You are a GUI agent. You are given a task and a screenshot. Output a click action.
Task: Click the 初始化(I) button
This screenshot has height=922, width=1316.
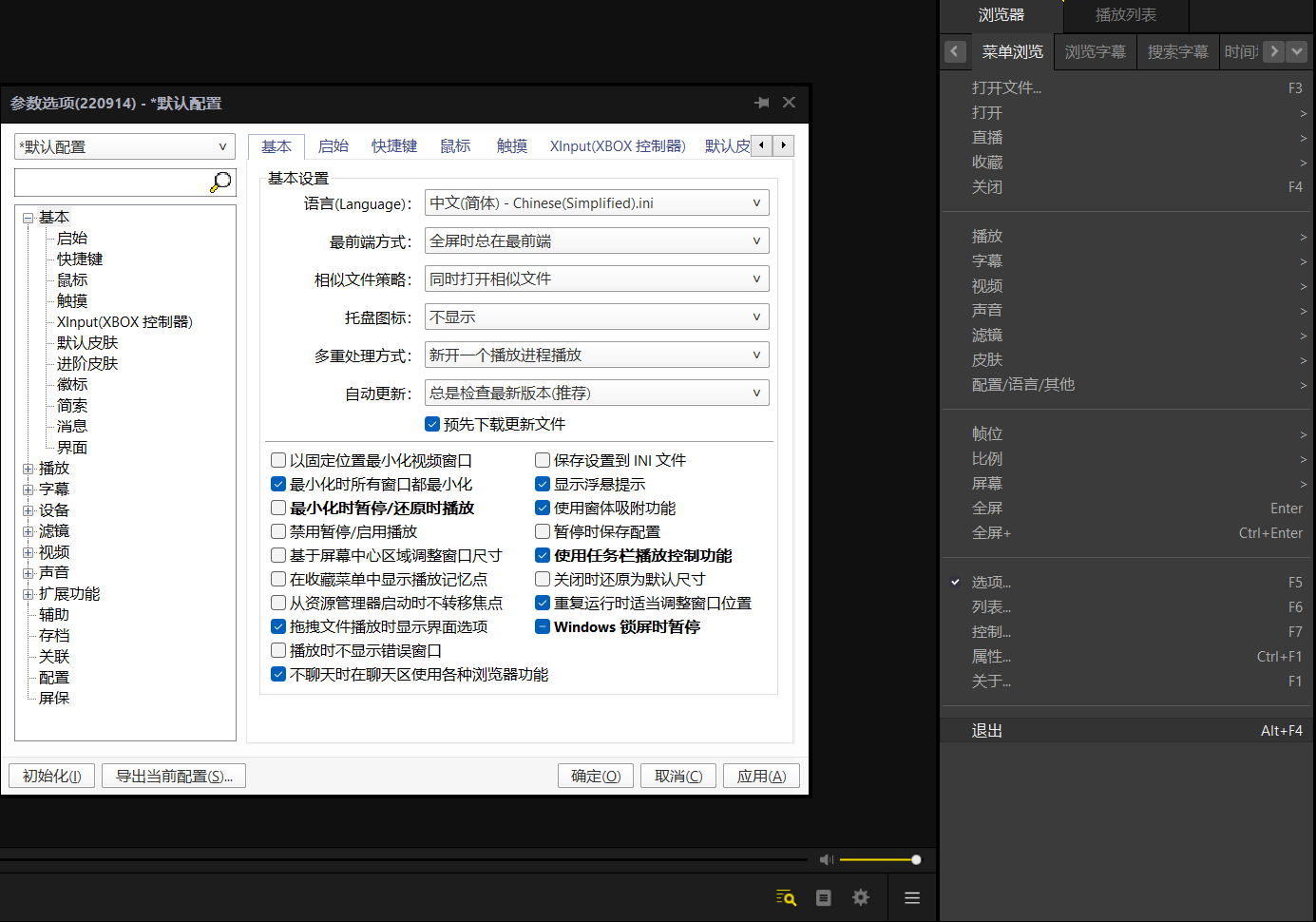[51, 776]
